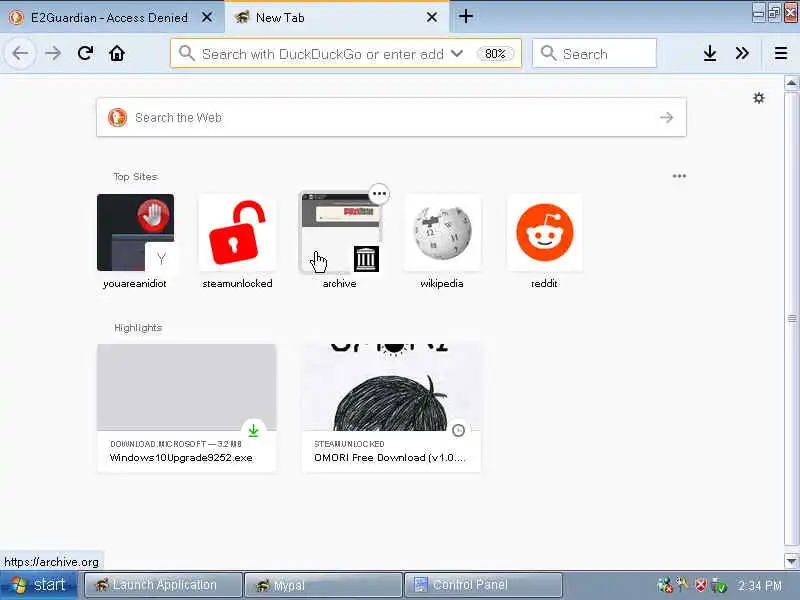Focus the Search the Web field
The image size is (800, 600).
[391, 117]
